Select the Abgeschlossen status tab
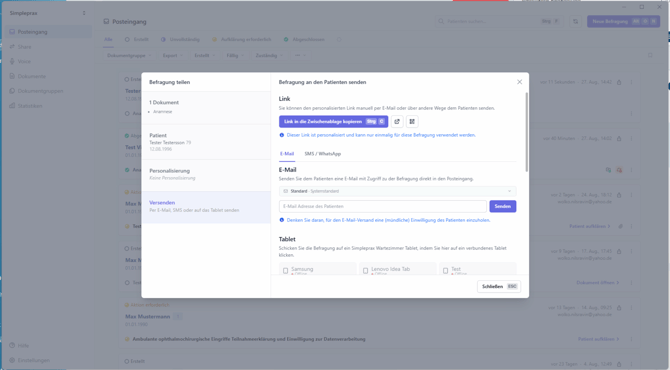 tap(304, 39)
